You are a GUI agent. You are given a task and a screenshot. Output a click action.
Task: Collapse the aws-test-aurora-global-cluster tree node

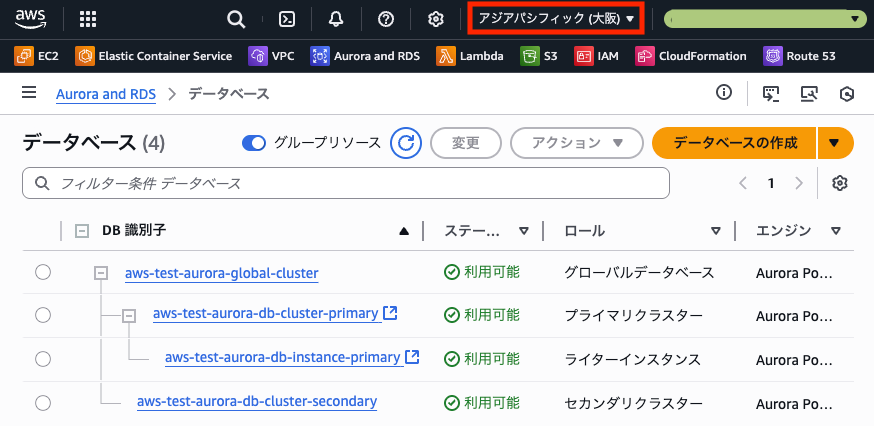tap(101, 273)
